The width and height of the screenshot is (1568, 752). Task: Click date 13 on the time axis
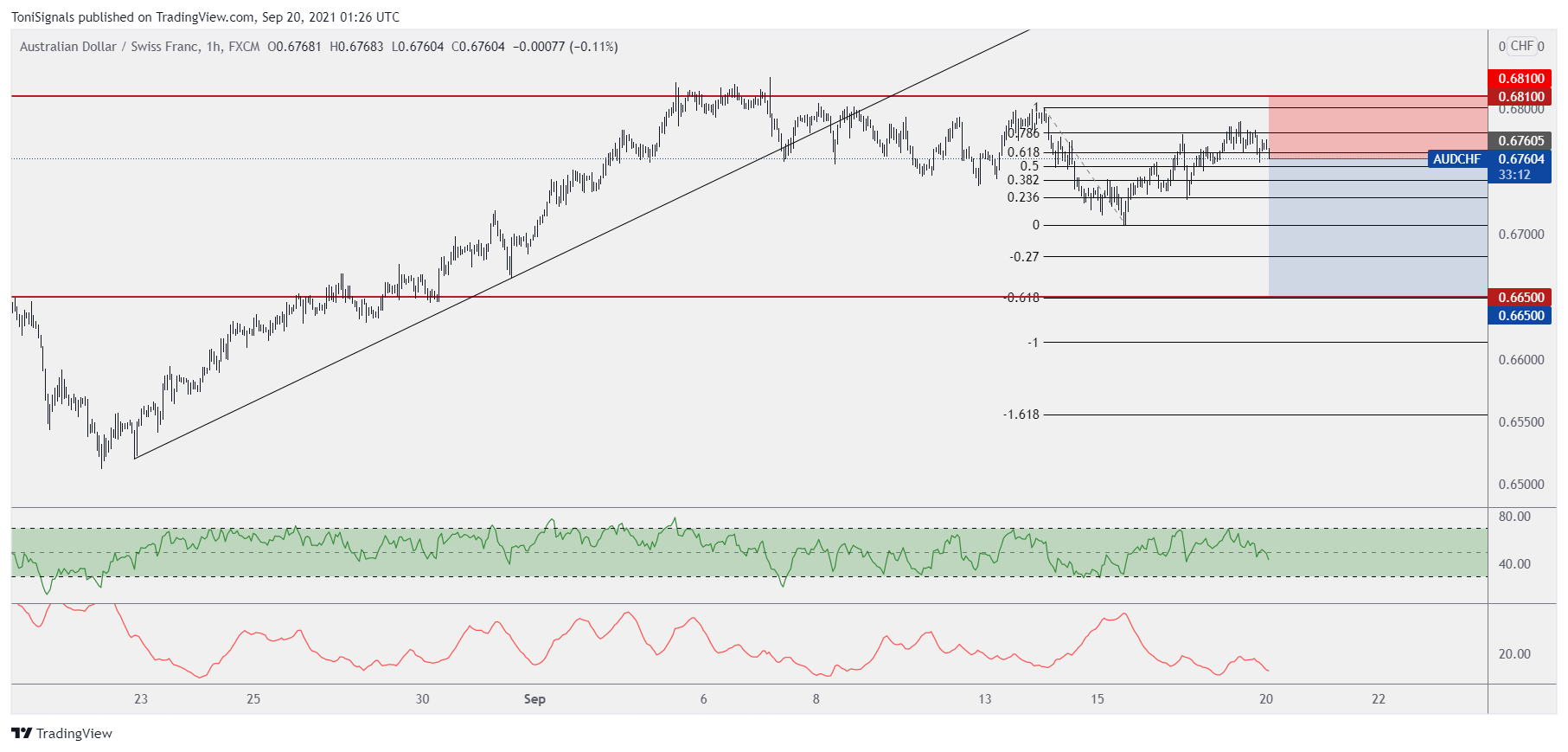pos(984,699)
